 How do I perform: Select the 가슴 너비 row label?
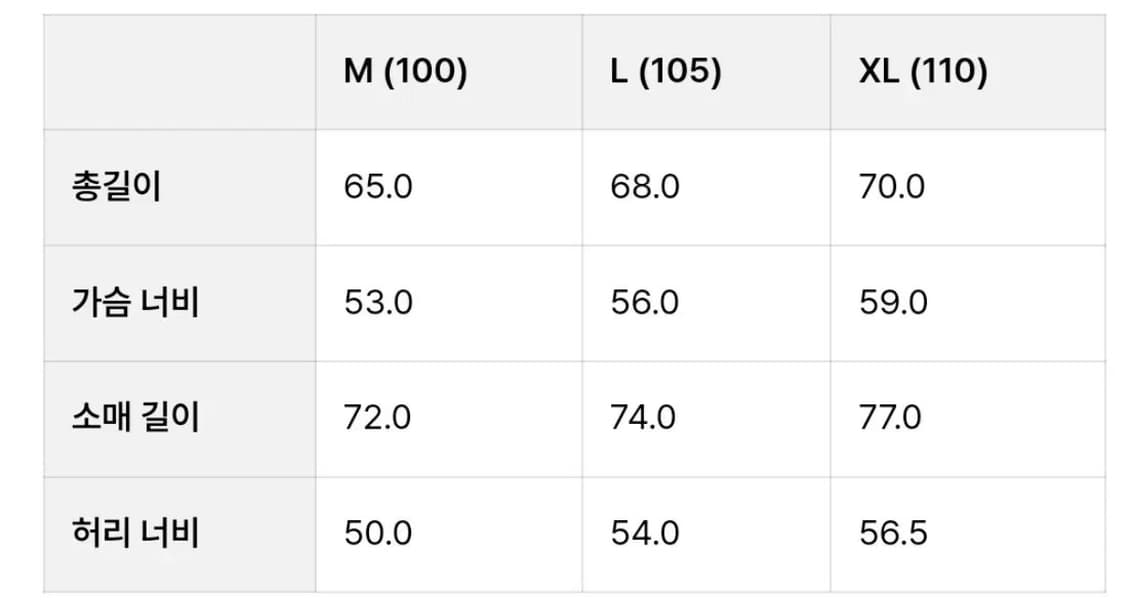coord(136,302)
